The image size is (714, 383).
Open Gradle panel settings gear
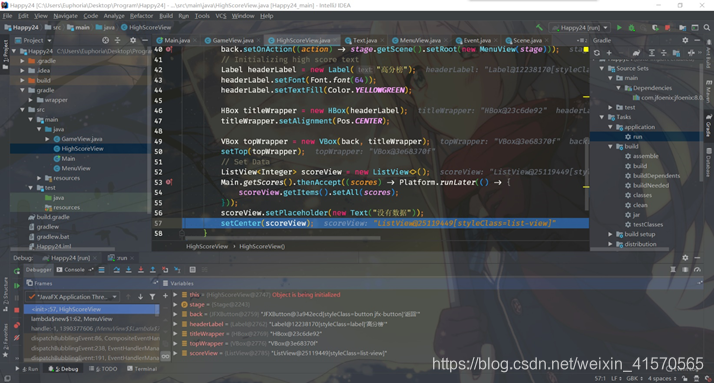685,40
